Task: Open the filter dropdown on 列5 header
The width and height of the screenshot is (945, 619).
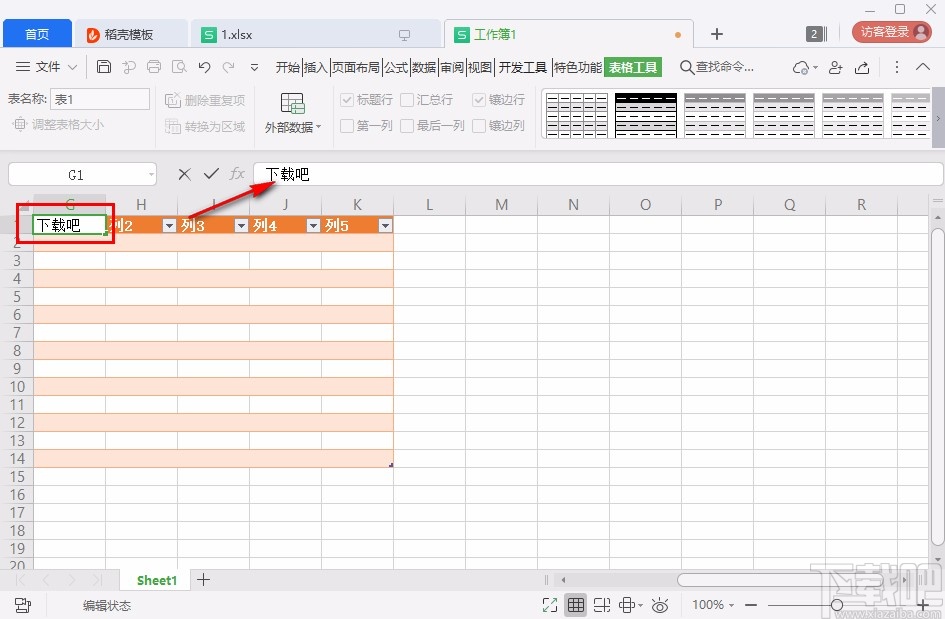Action: (x=385, y=225)
